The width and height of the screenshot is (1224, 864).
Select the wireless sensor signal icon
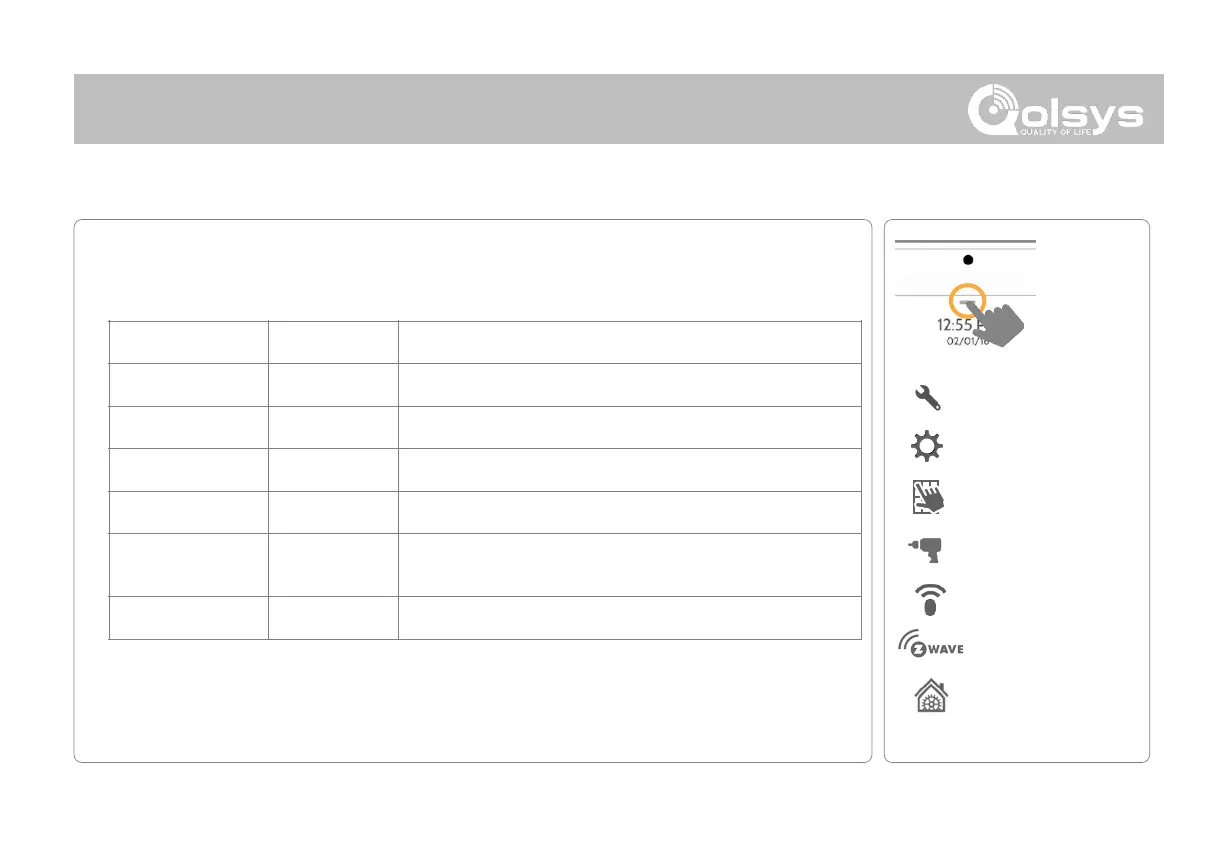click(927, 597)
